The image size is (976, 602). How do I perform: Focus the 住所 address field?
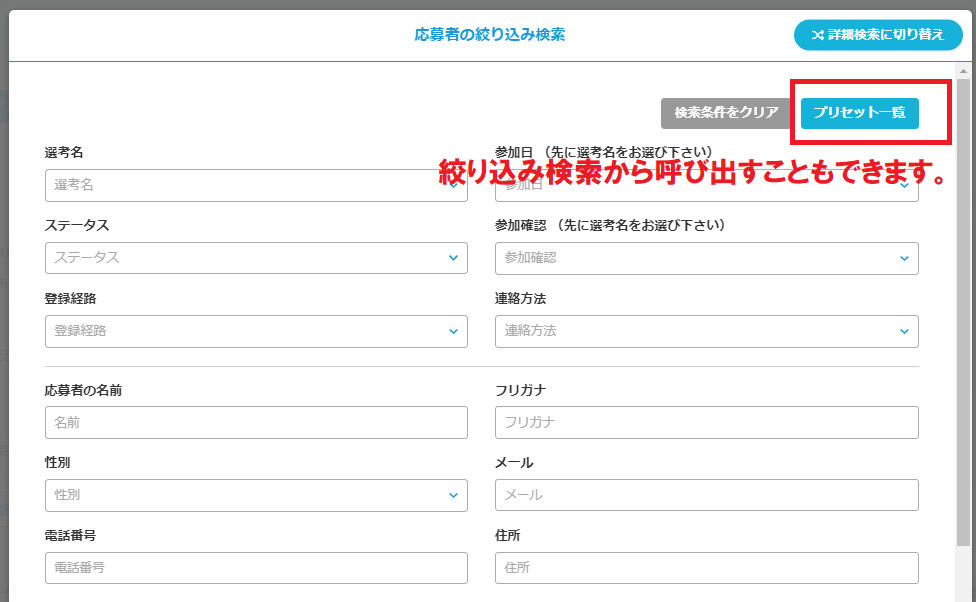[x=706, y=568]
